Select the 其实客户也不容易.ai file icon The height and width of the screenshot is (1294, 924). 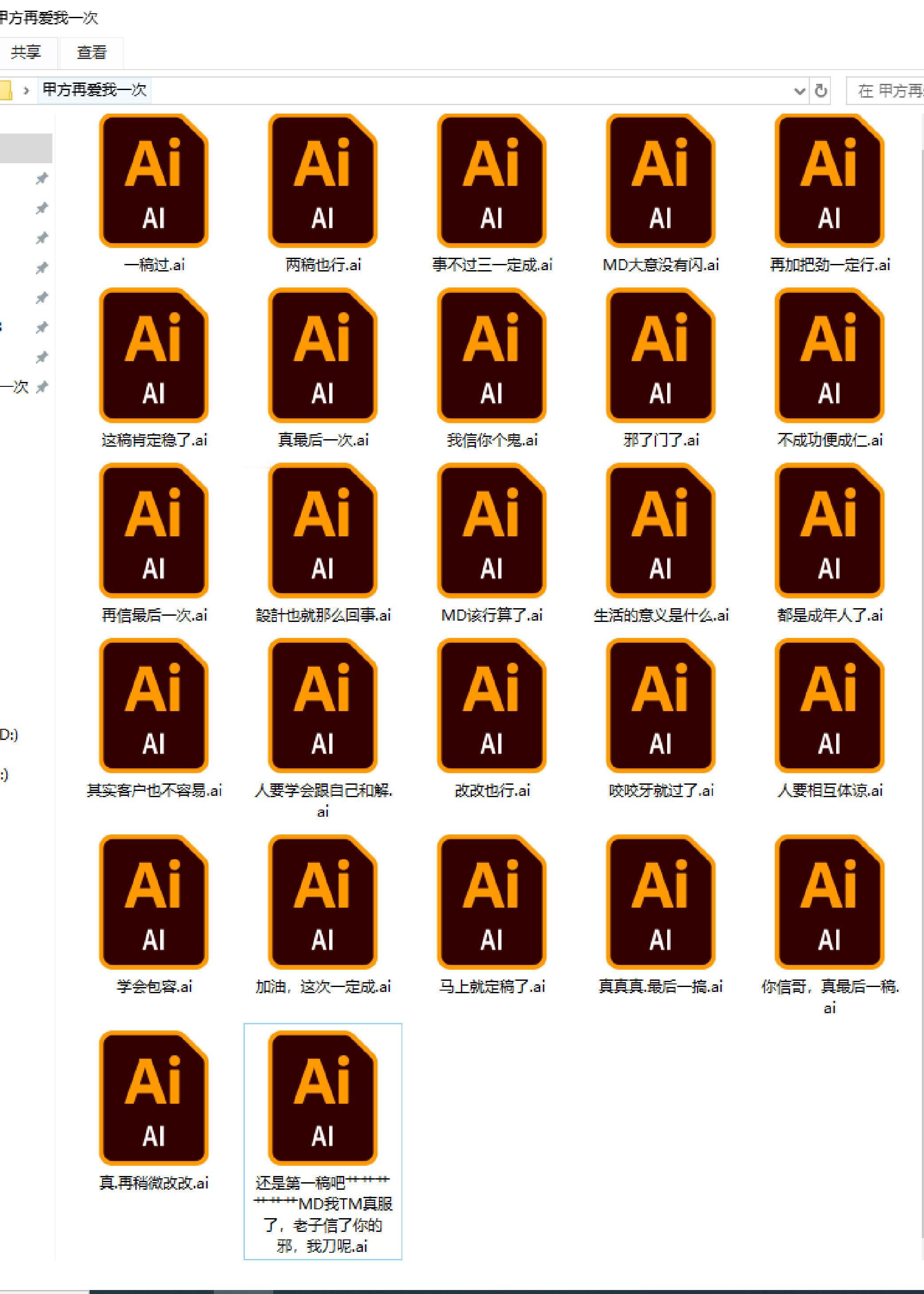coord(153,706)
